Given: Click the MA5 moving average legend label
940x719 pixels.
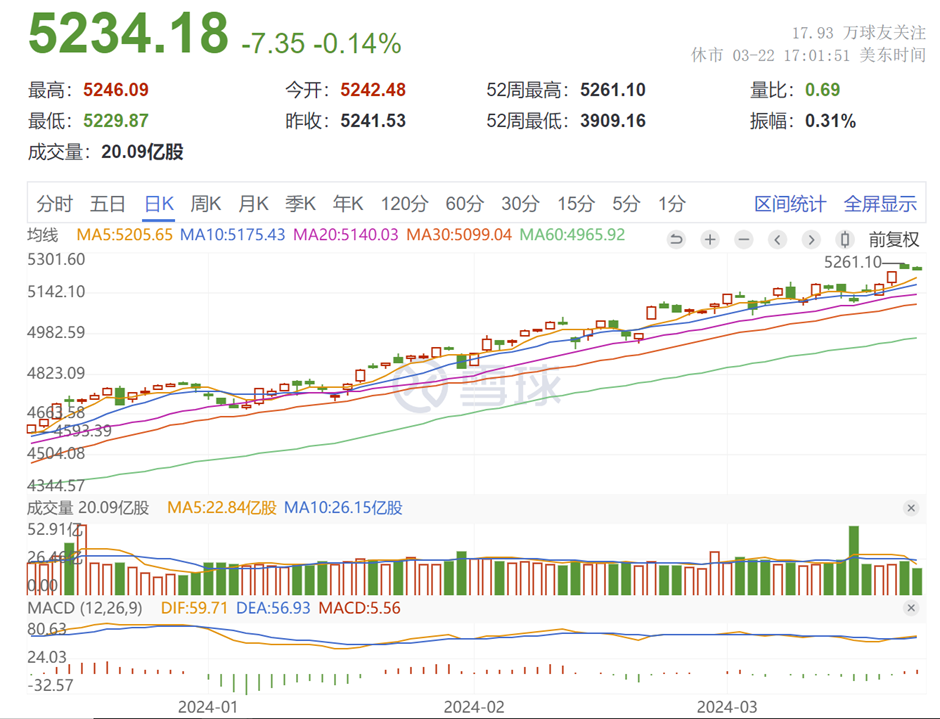Looking at the screenshot, I should [125, 235].
